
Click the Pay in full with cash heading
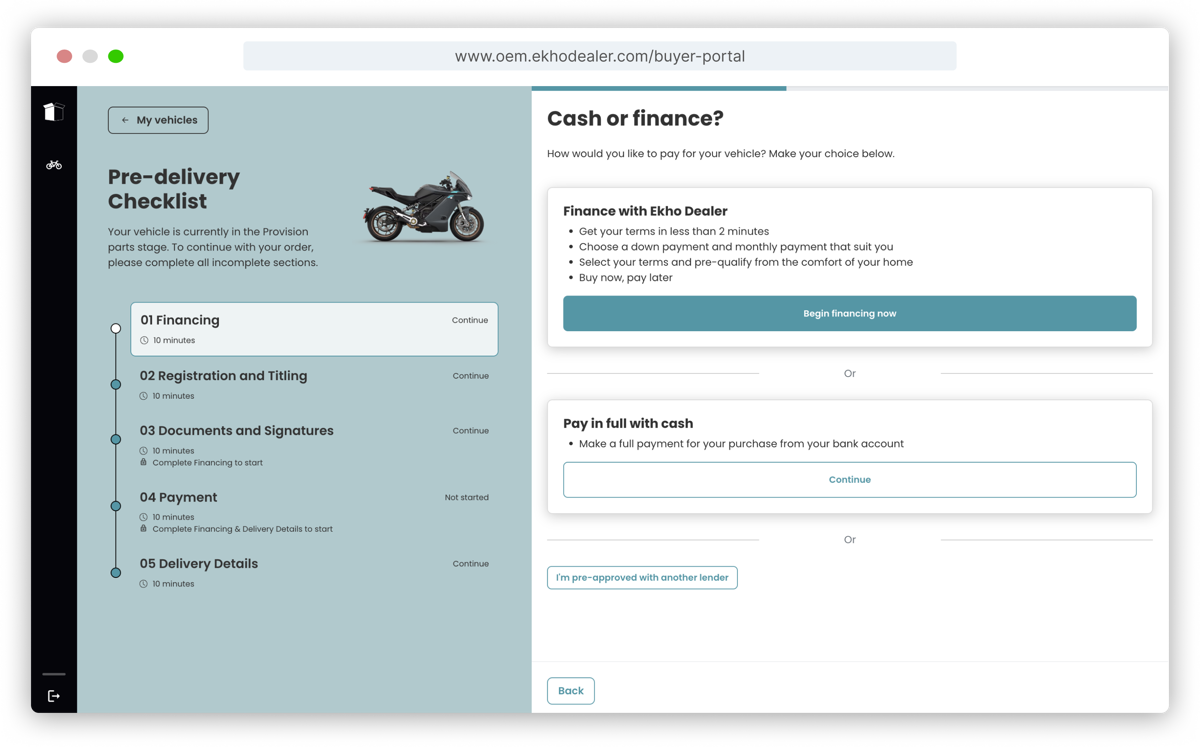[628, 423]
